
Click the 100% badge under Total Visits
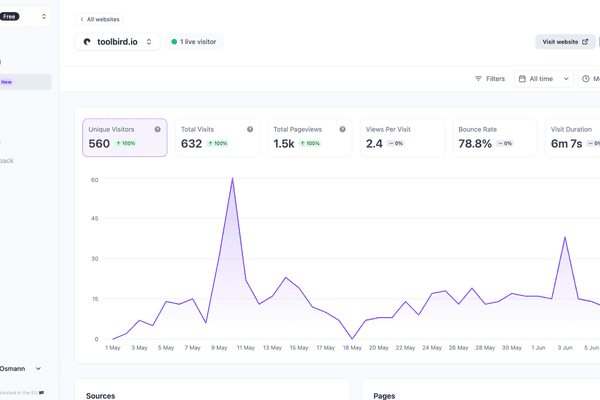218,144
